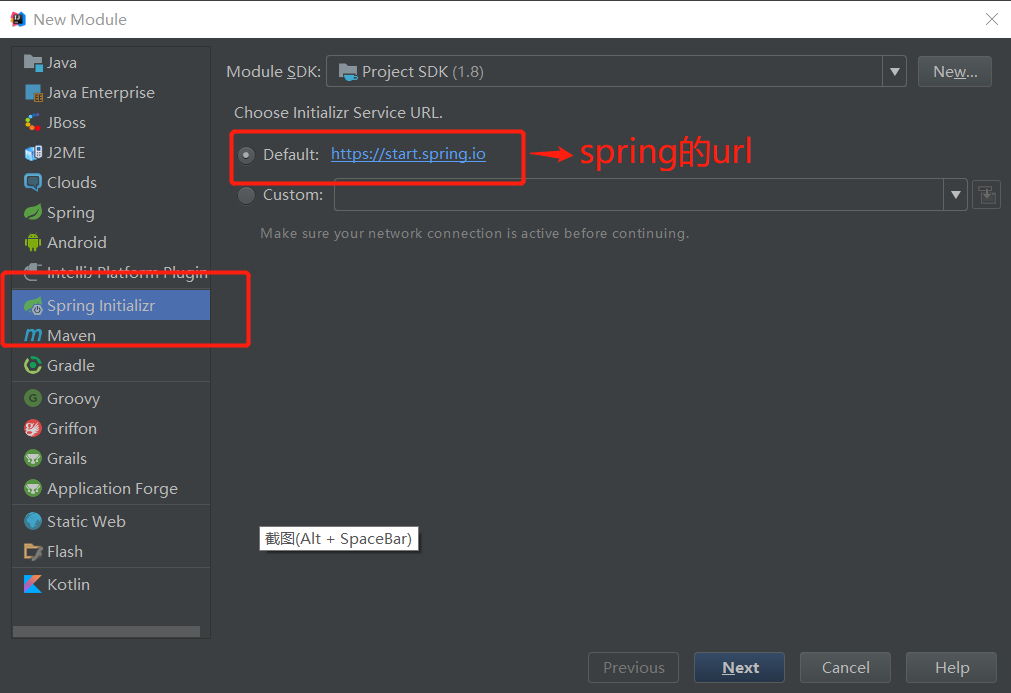This screenshot has height=693, width=1011.
Task: Choose the Clouds module icon
Action: pos(33,182)
